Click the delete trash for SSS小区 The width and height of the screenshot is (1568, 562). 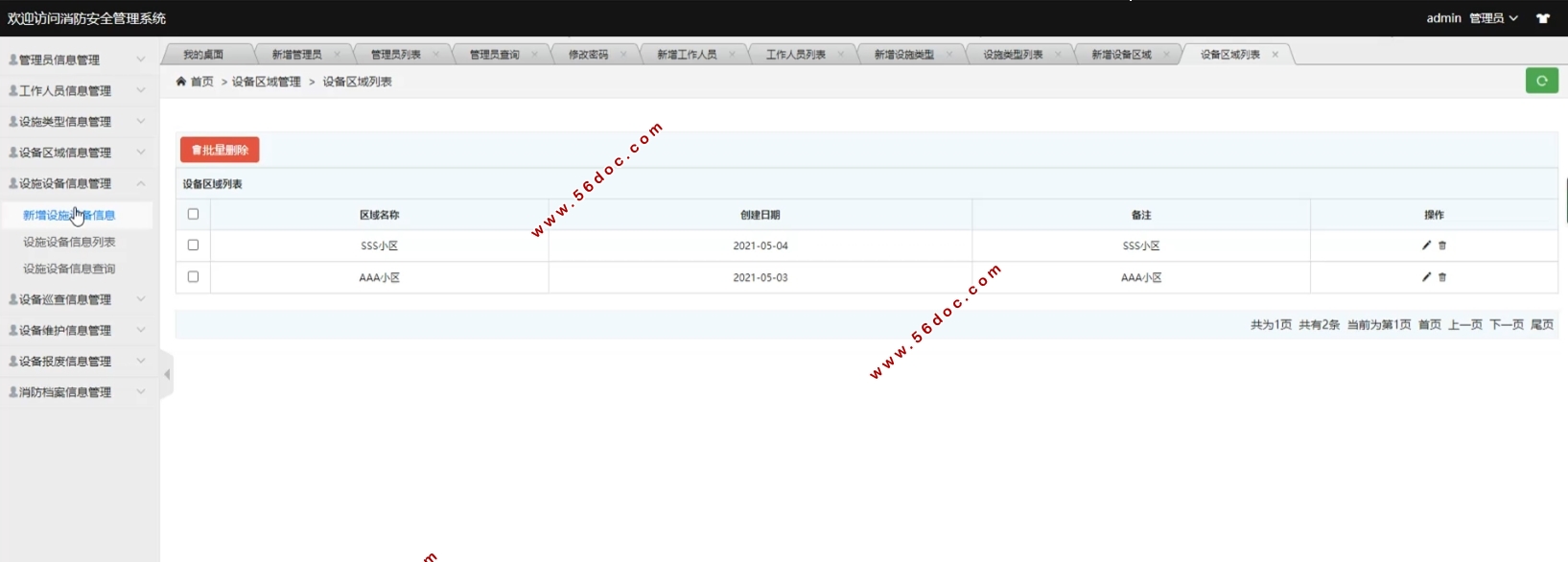tap(1442, 246)
